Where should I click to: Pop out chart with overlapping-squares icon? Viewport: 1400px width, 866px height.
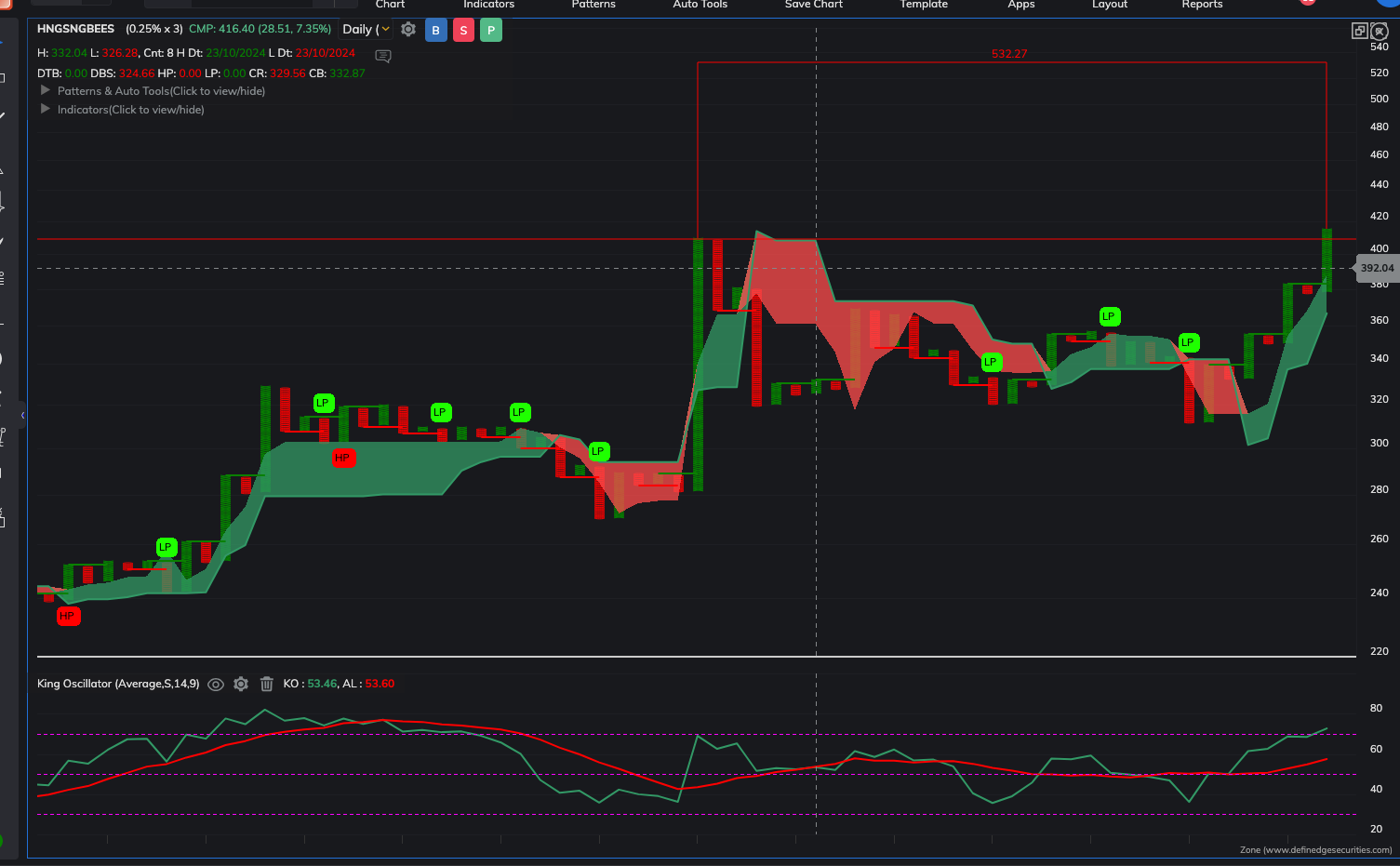pyautogui.click(x=1359, y=31)
